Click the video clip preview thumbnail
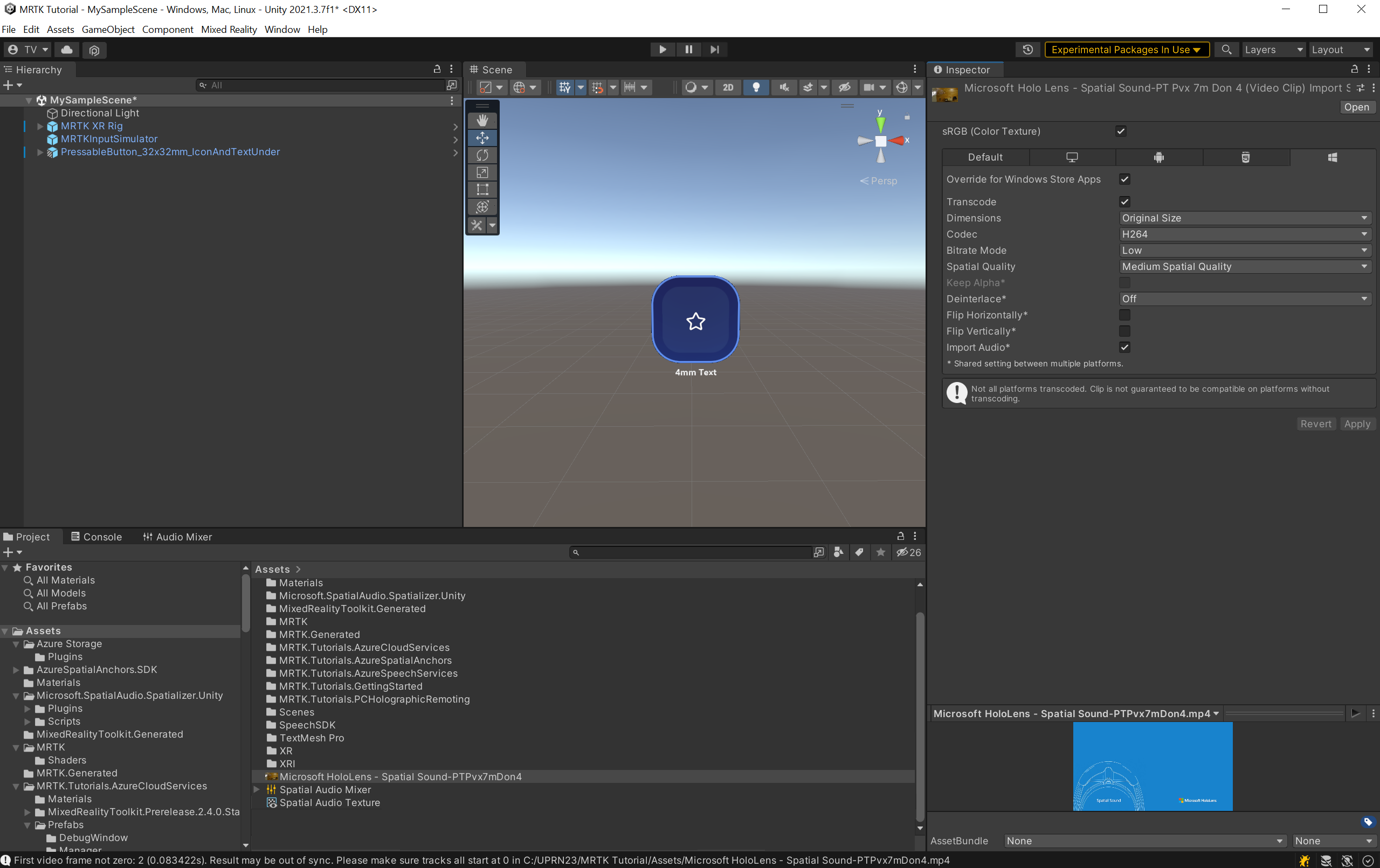Viewport: 1380px width, 868px height. (x=1152, y=766)
